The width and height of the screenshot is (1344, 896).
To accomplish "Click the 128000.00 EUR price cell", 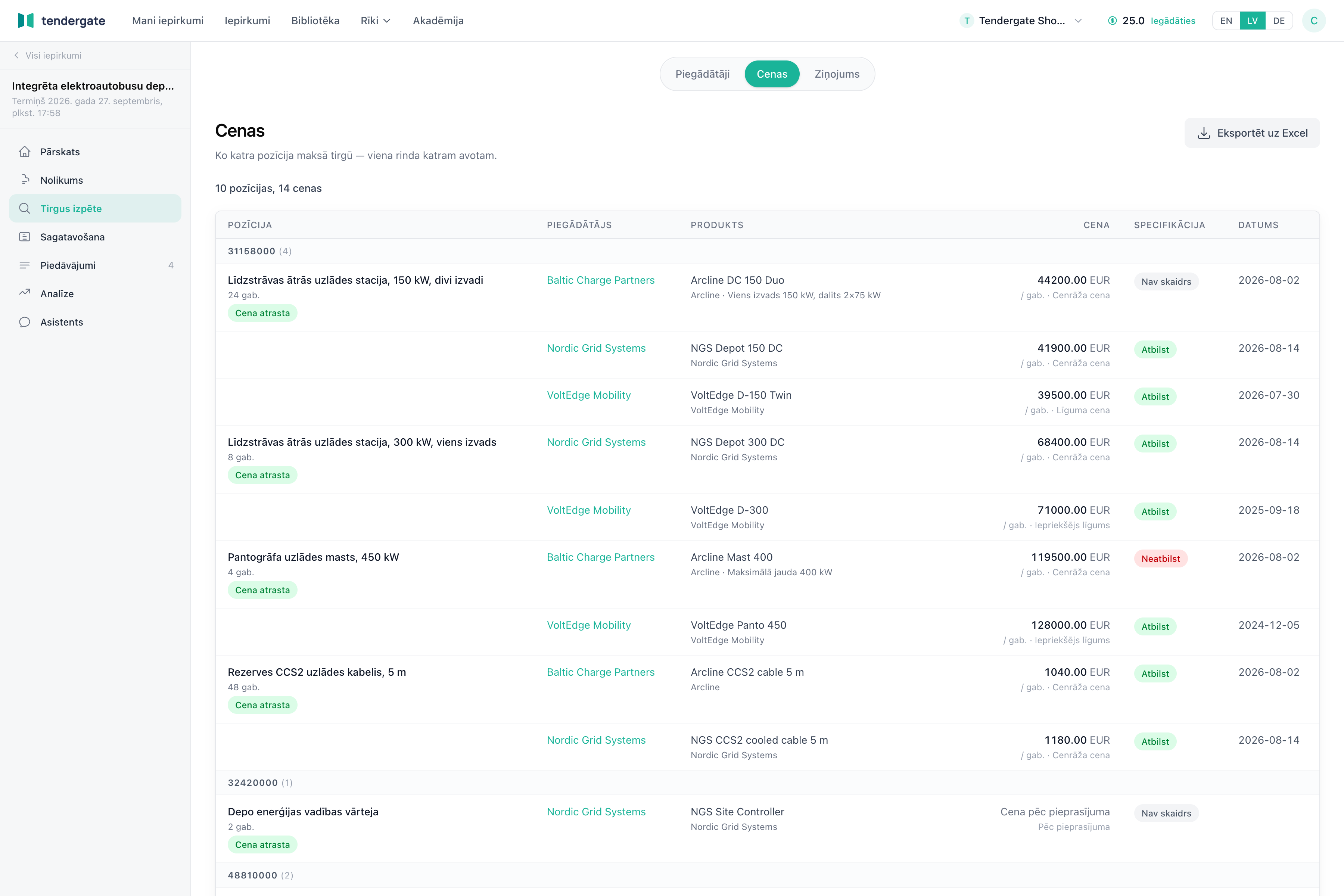I will click(1070, 625).
